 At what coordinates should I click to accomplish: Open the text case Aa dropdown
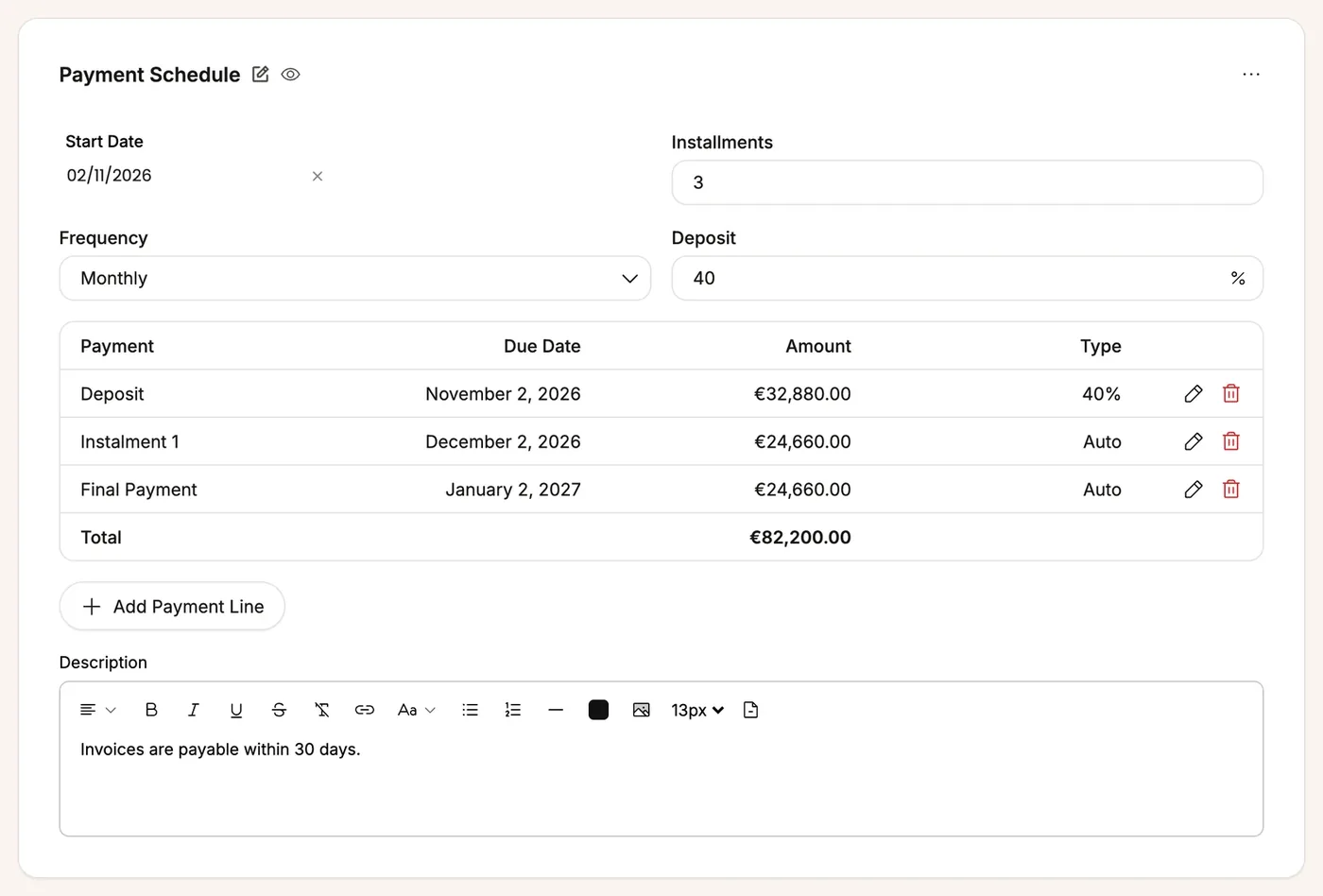point(416,710)
